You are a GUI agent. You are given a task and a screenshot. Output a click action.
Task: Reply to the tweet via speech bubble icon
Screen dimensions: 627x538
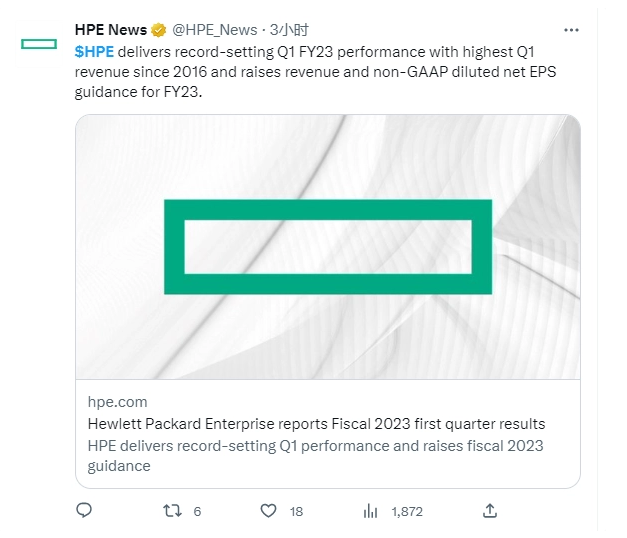[84, 511]
